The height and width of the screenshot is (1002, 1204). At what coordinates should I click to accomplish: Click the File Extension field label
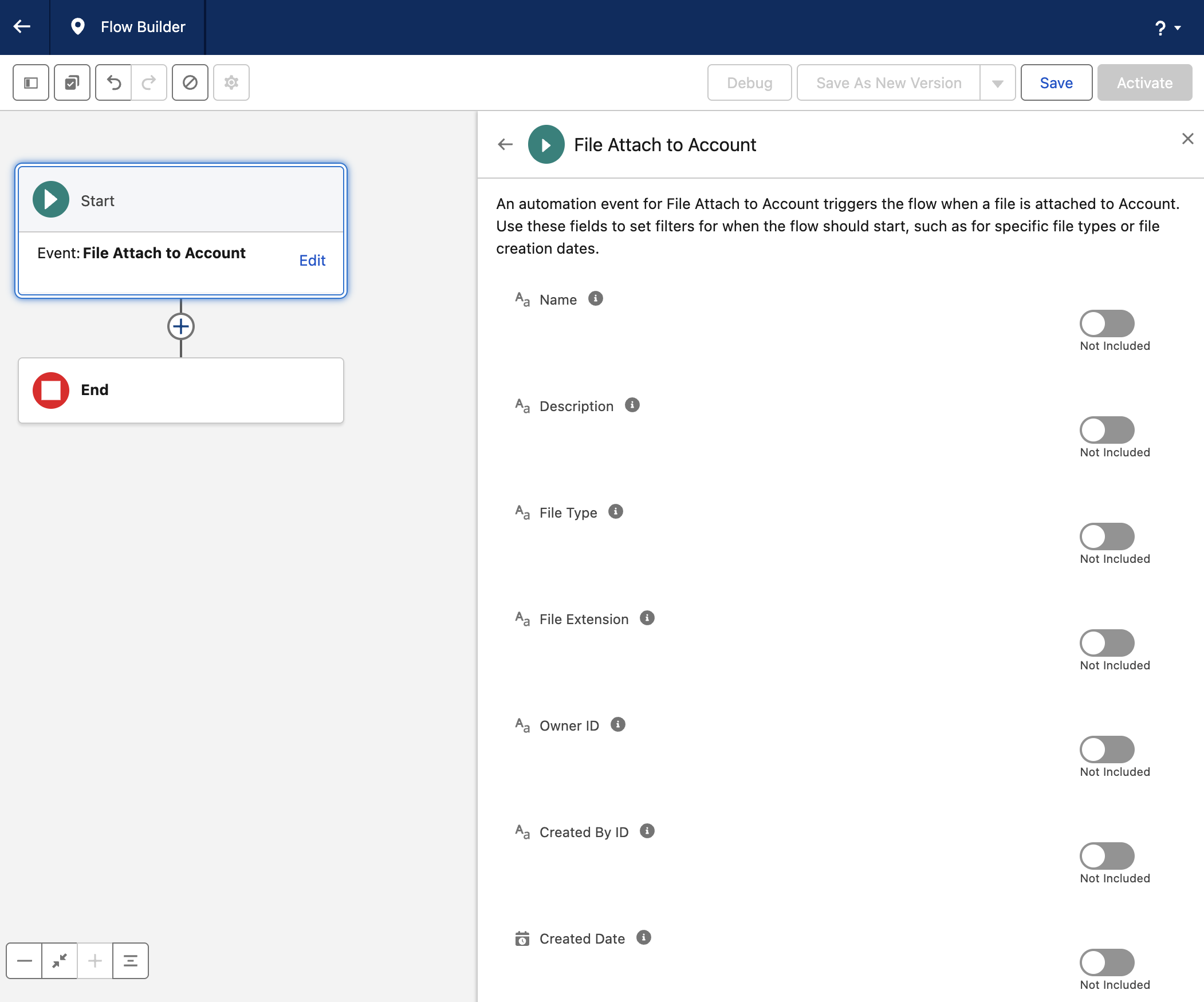pos(584,620)
